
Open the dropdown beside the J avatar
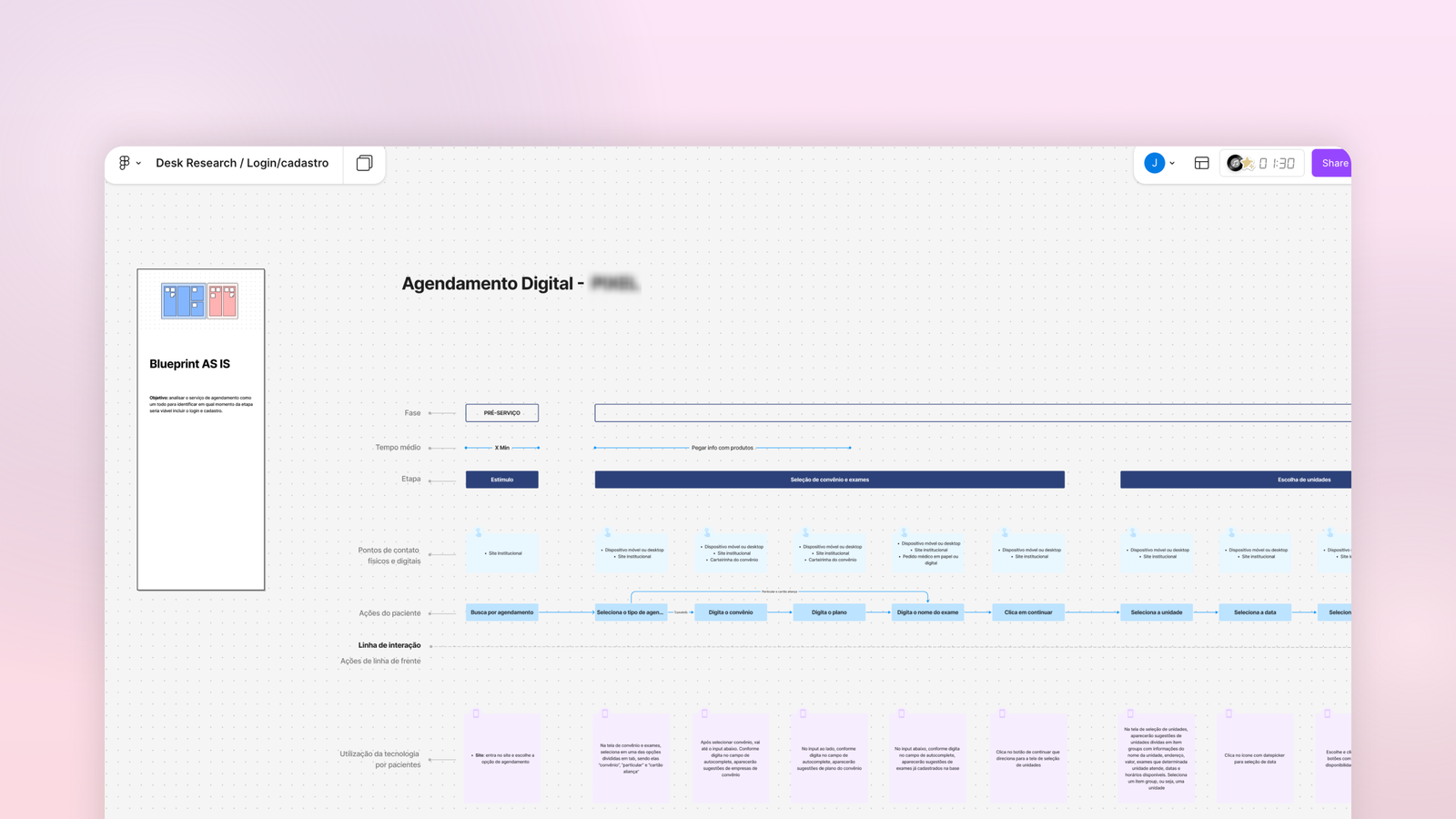pyautogui.click(x=1174, y=164)
